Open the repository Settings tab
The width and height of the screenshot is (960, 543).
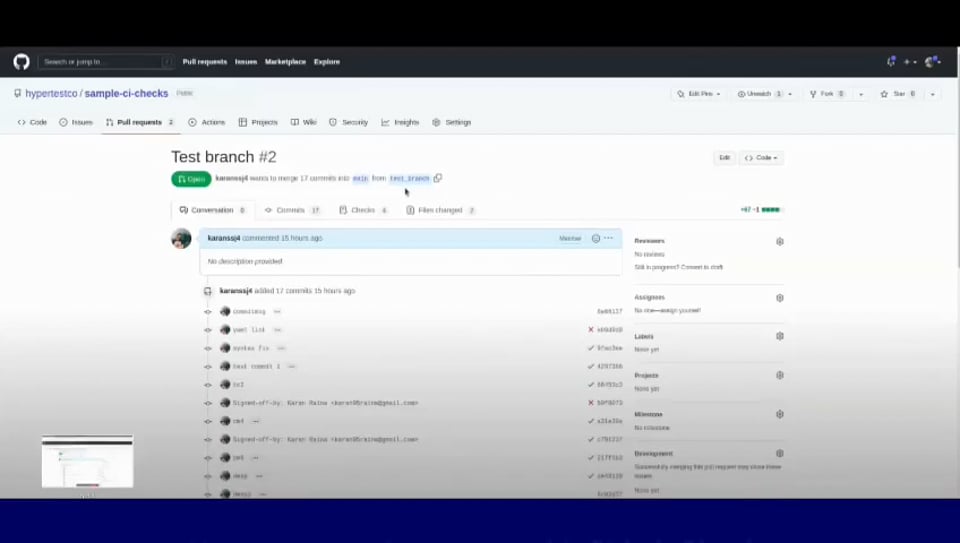tap(452, 122)
